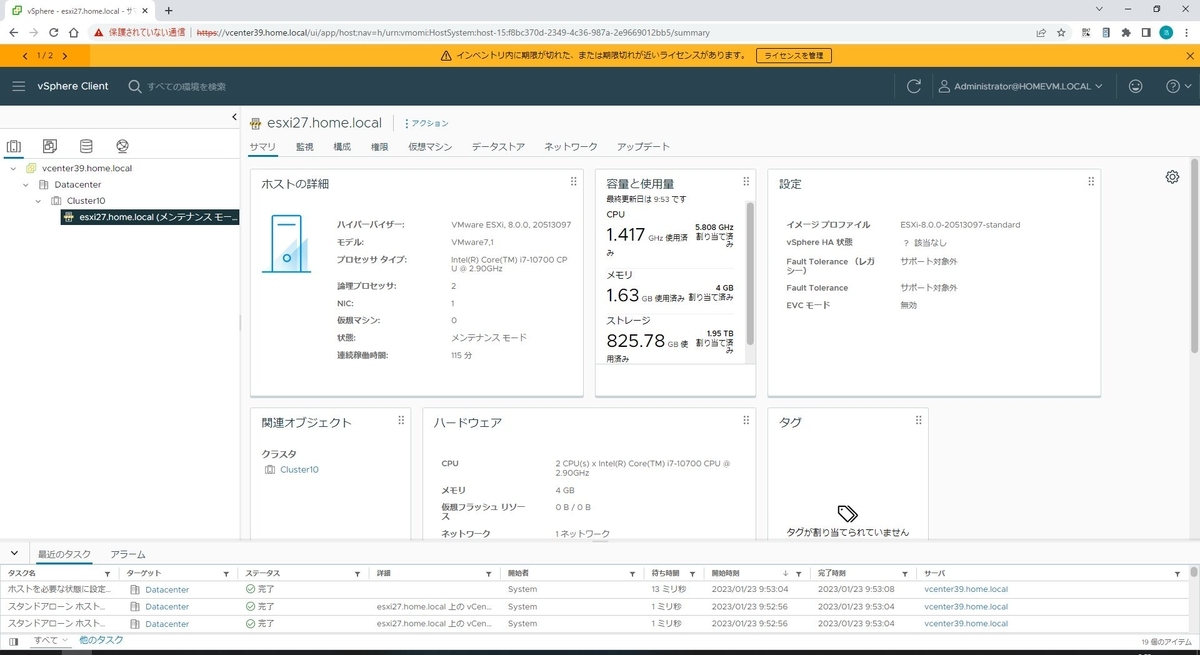Select Cluster10 in the inventory tree
Screen dimensions: 1200x655
[86, 201]
